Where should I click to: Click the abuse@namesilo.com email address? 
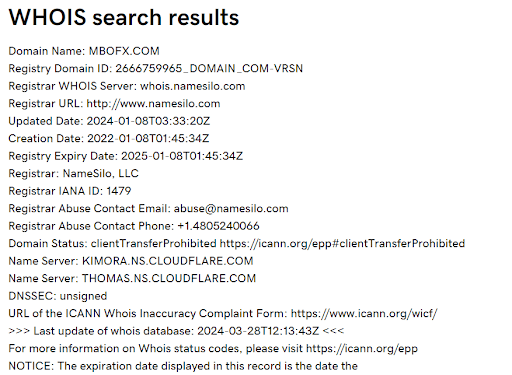pyautogui.click(x=231, y=209)
